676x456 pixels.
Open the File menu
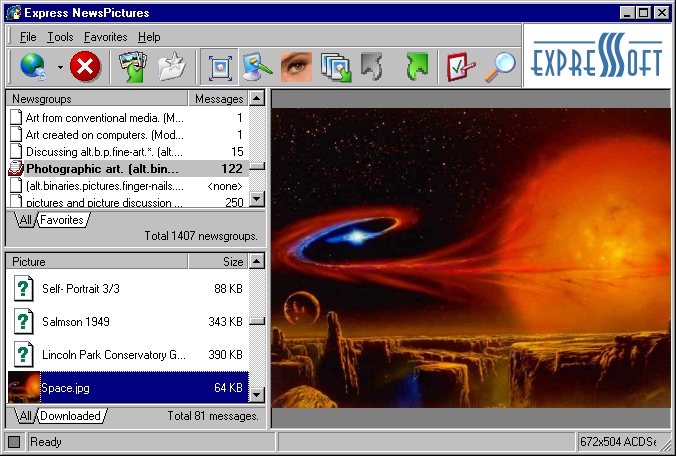[x=28, y=37]
